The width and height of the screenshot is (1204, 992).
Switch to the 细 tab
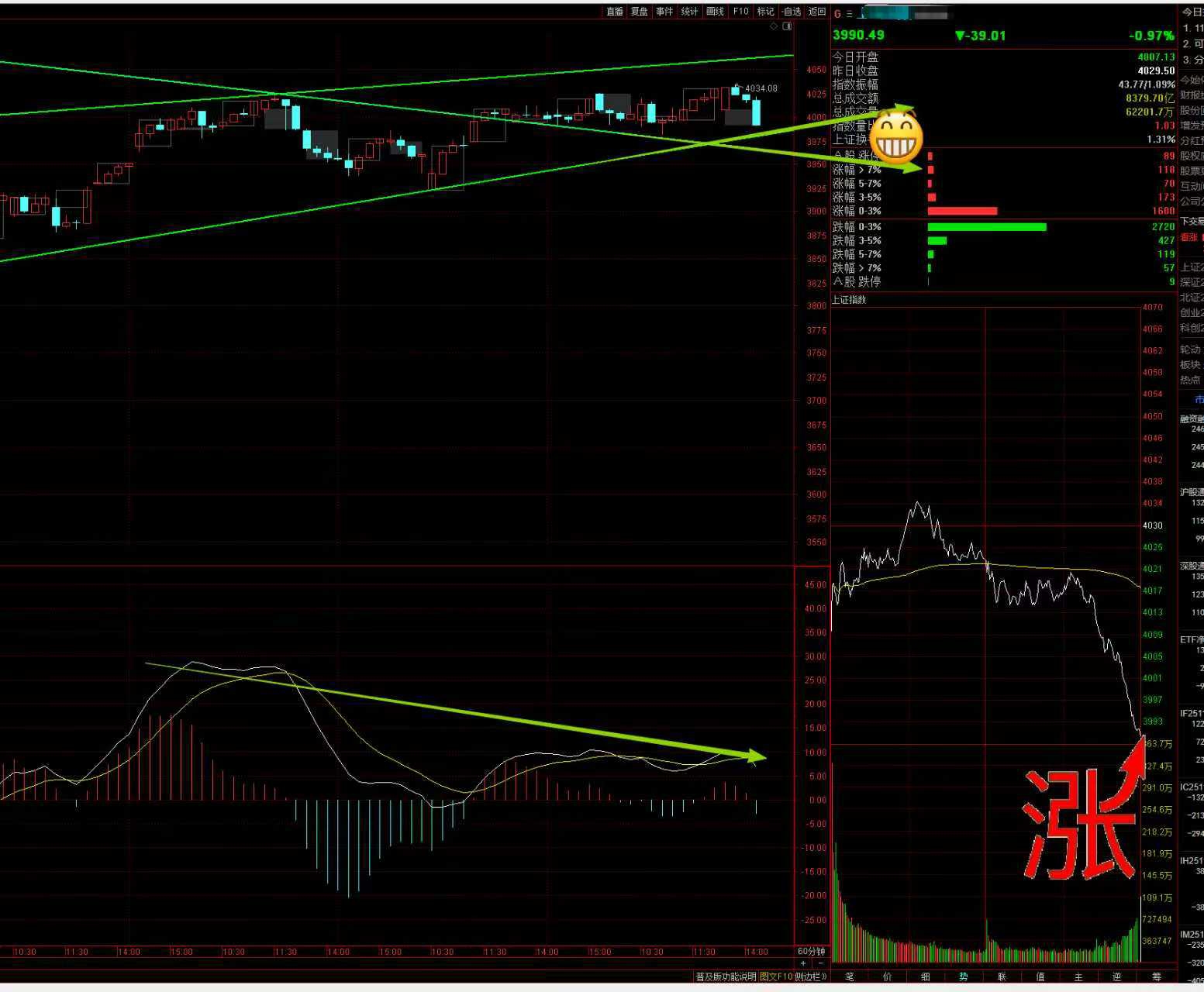[926, 976]
